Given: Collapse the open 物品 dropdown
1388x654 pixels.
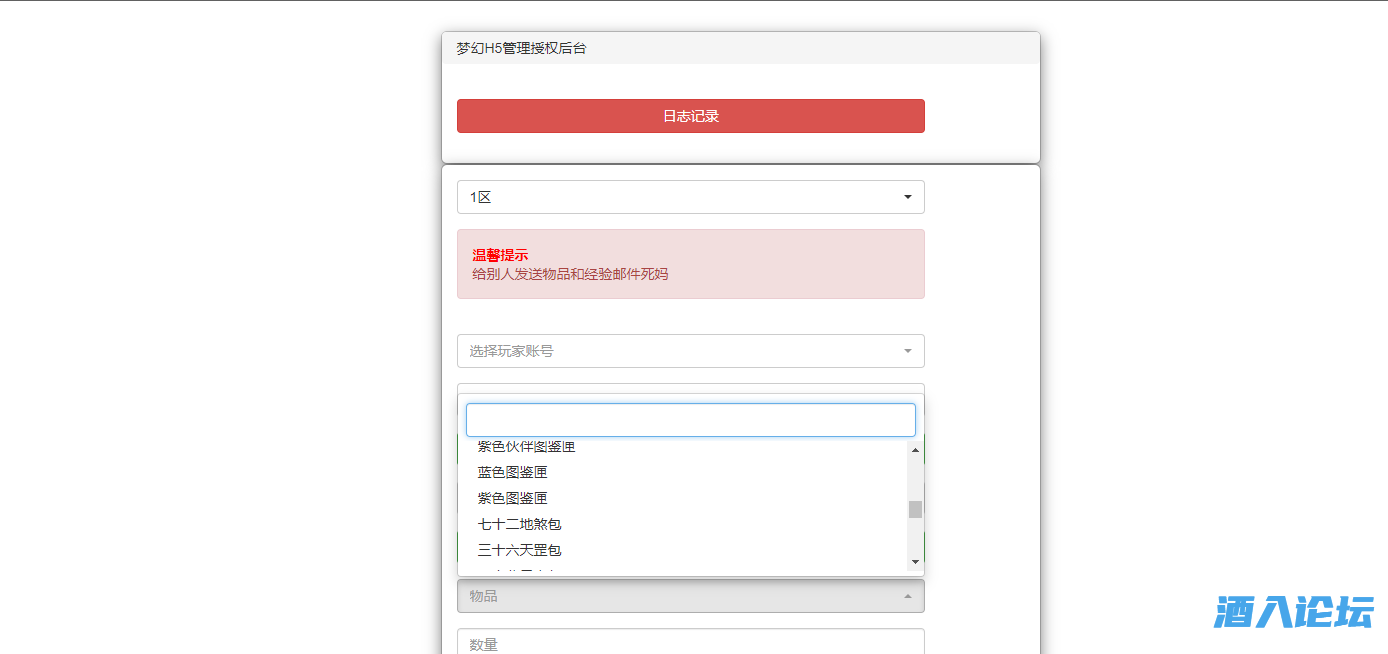Looking at the screenshot, I should point(680,596).
